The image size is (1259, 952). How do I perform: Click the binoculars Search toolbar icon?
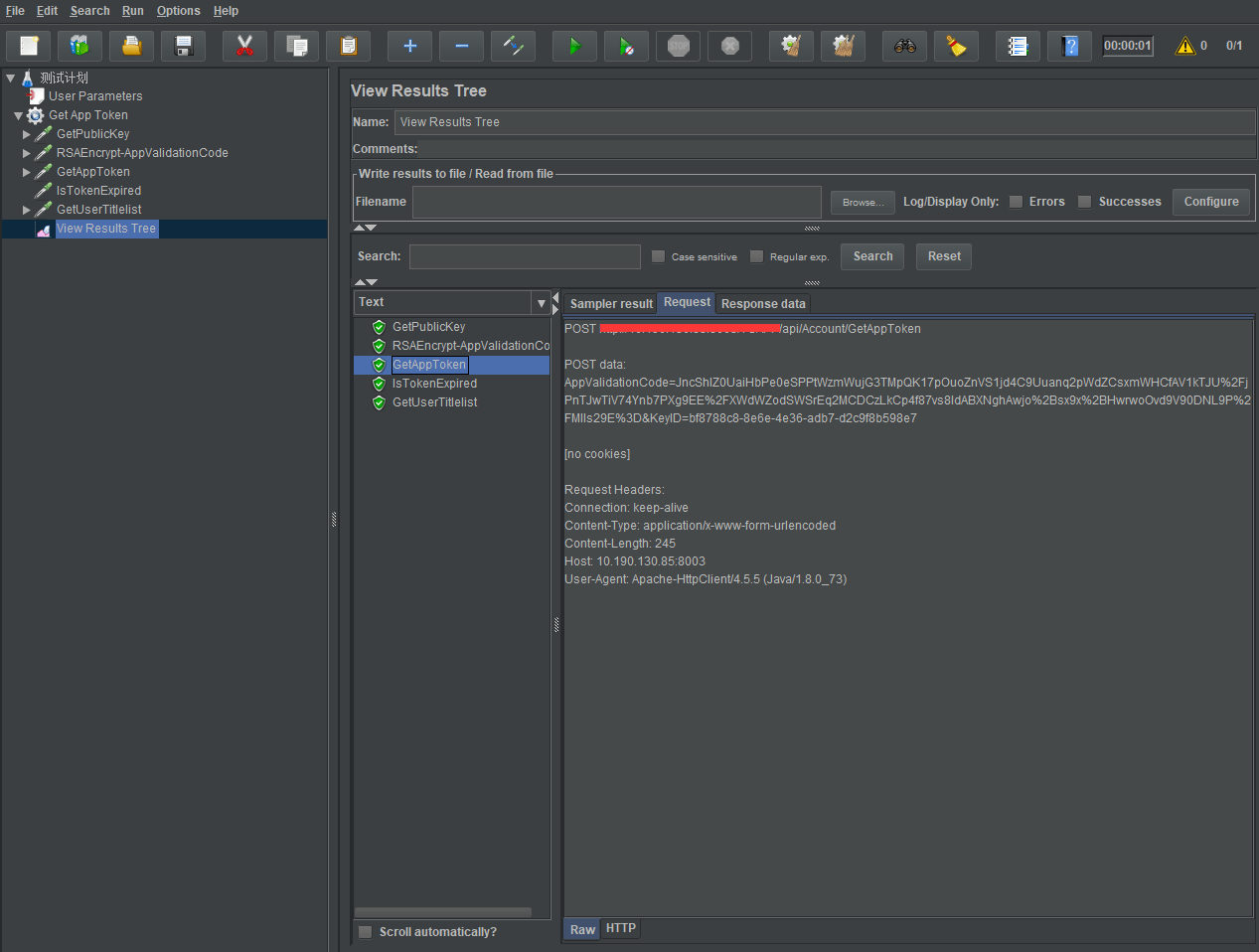[904, 46]
